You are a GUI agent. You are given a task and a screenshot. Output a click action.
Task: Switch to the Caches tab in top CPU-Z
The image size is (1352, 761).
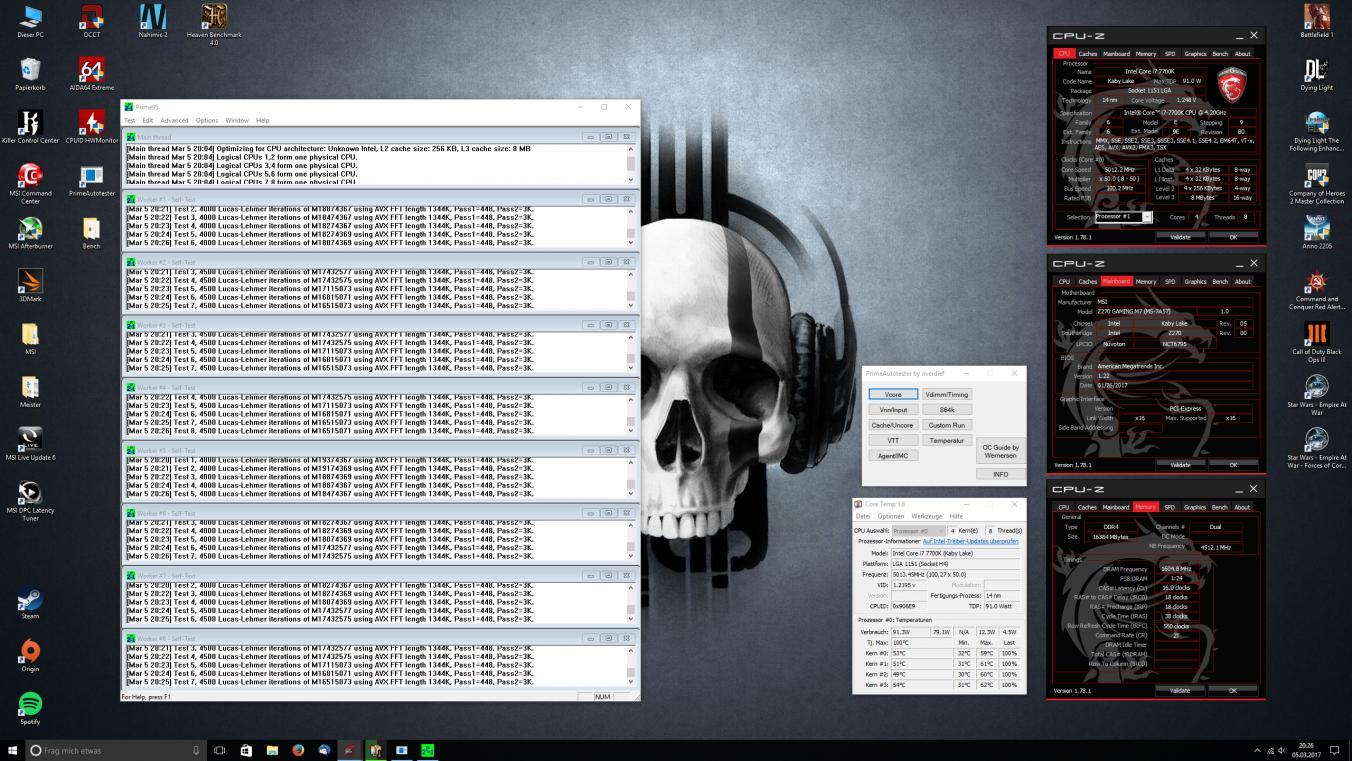pyautogui.click(x=1087, y=54)
